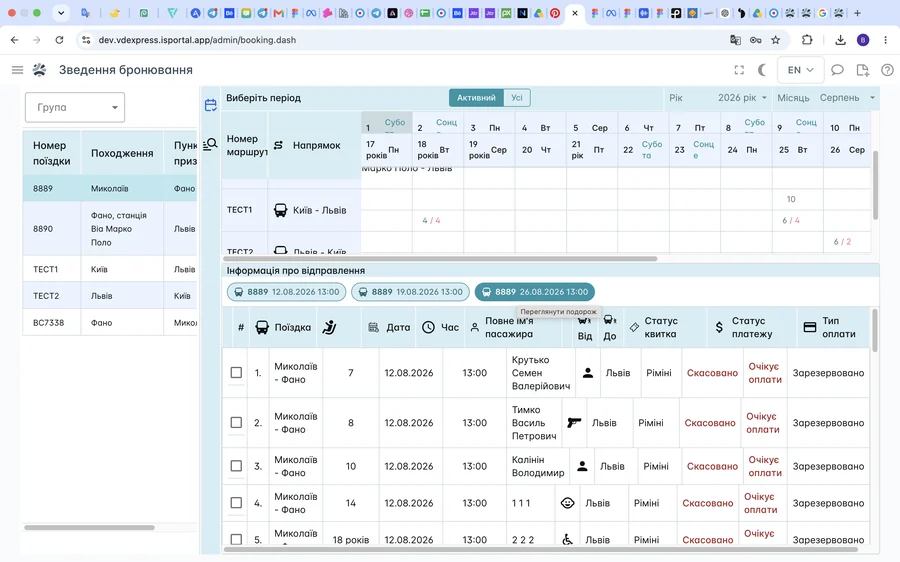
Task: Click the calendar icon in the Дата header
Action: coord(374,327)
